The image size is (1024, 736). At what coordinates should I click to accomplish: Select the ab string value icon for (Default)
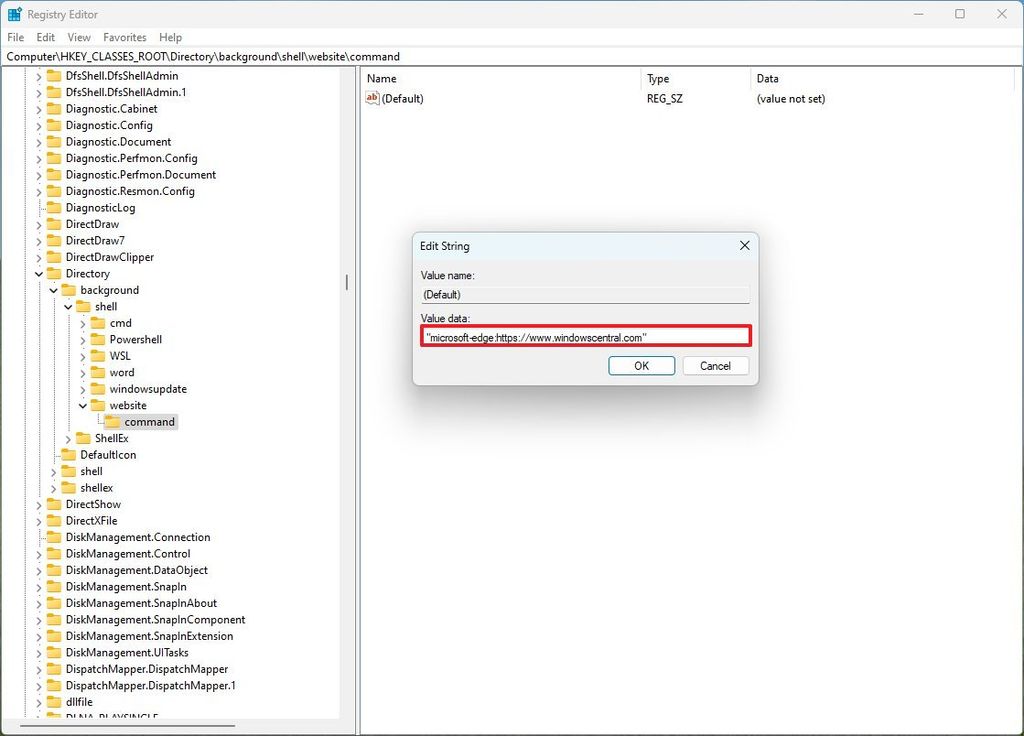371,98
